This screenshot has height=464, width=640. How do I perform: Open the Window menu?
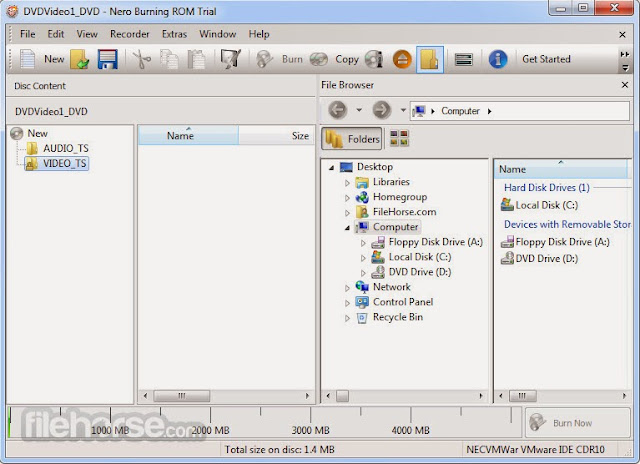point(218,34)
